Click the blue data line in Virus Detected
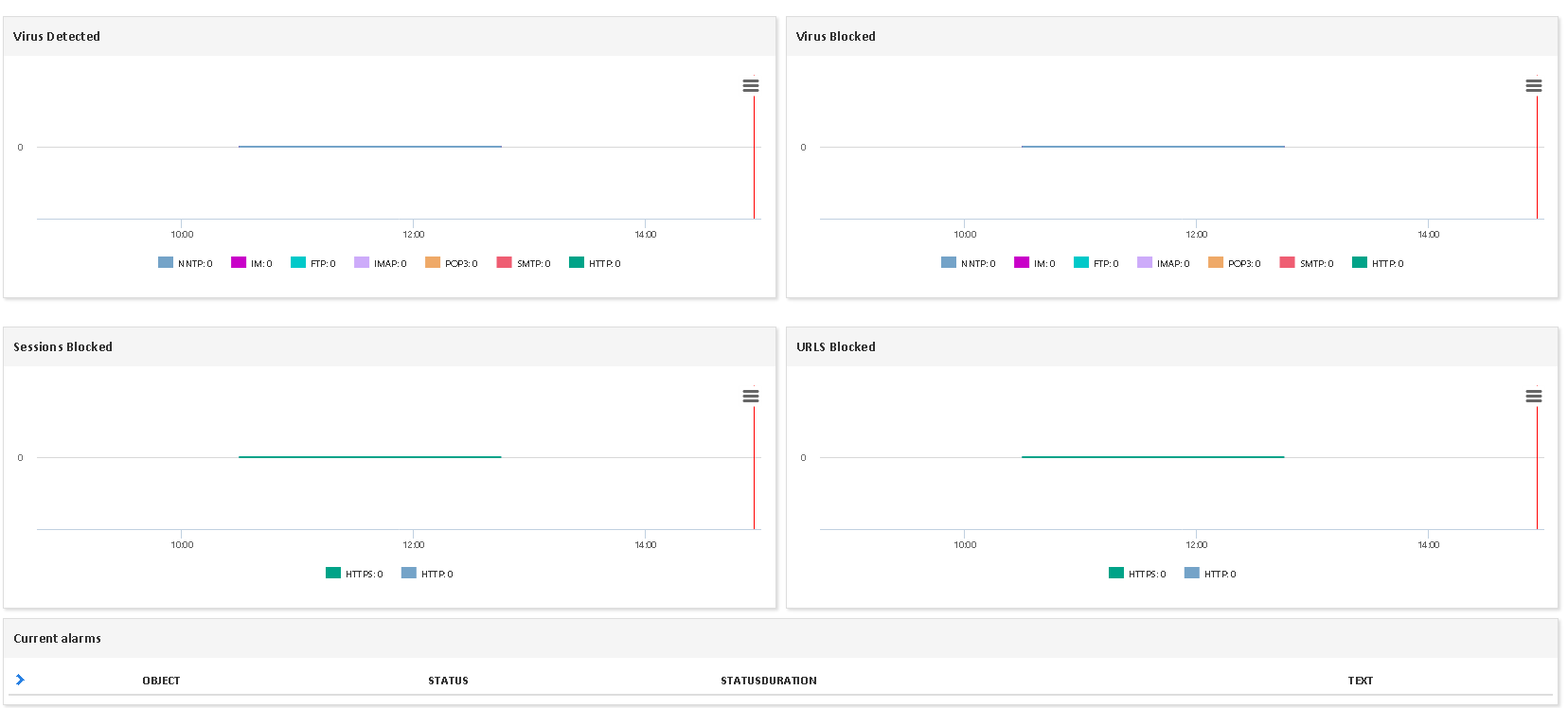This screenshot has height=708, width=1568. click(369, 147)
